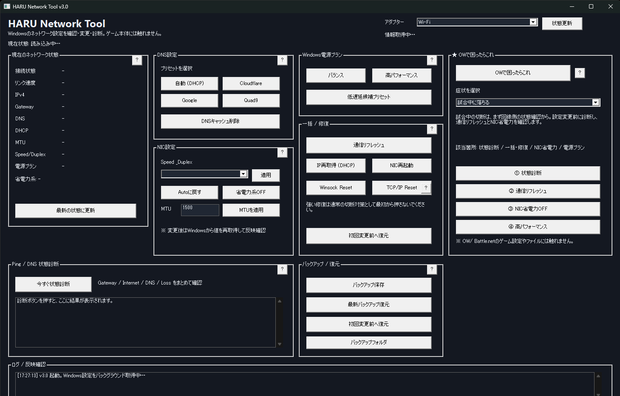Open help beside the large OW troubleshooting button
The image size is (620, 396).
click(580, 73)
